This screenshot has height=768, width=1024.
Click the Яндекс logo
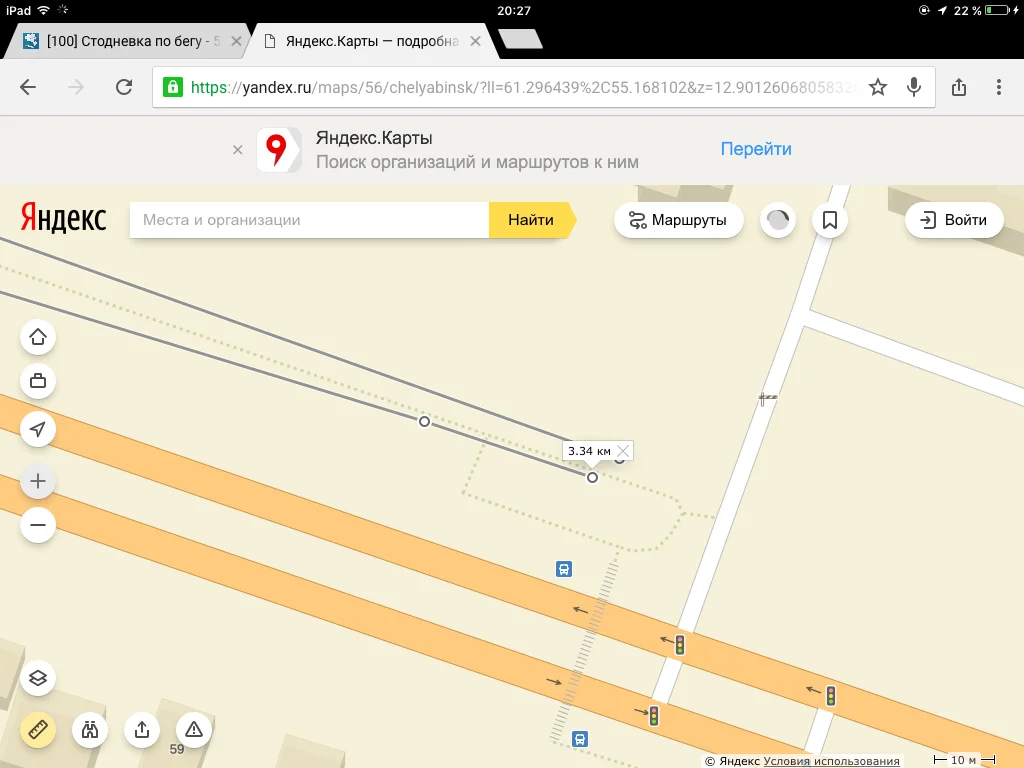[x=63, y=218]
